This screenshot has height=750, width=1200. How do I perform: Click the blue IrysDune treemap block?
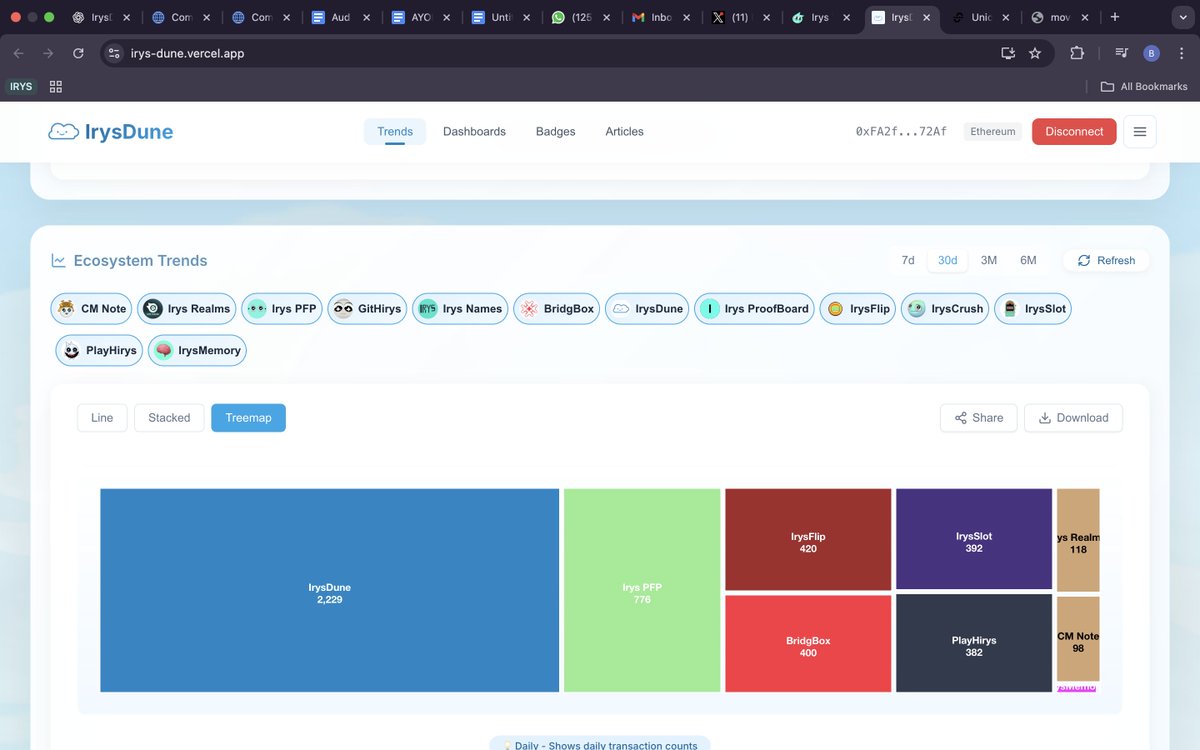click(329, 590)
